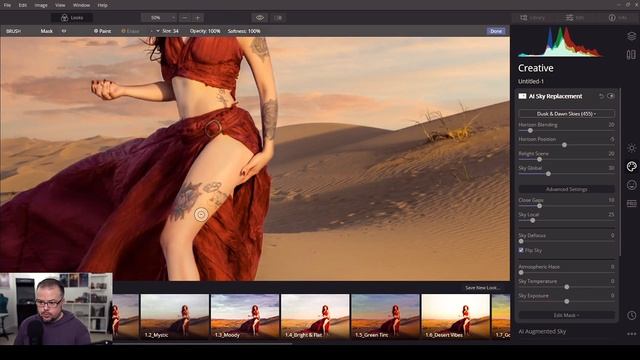Open the brush Mask visibility icon
This screenshot has width=640, height=360.
click(x=64, y=31)
